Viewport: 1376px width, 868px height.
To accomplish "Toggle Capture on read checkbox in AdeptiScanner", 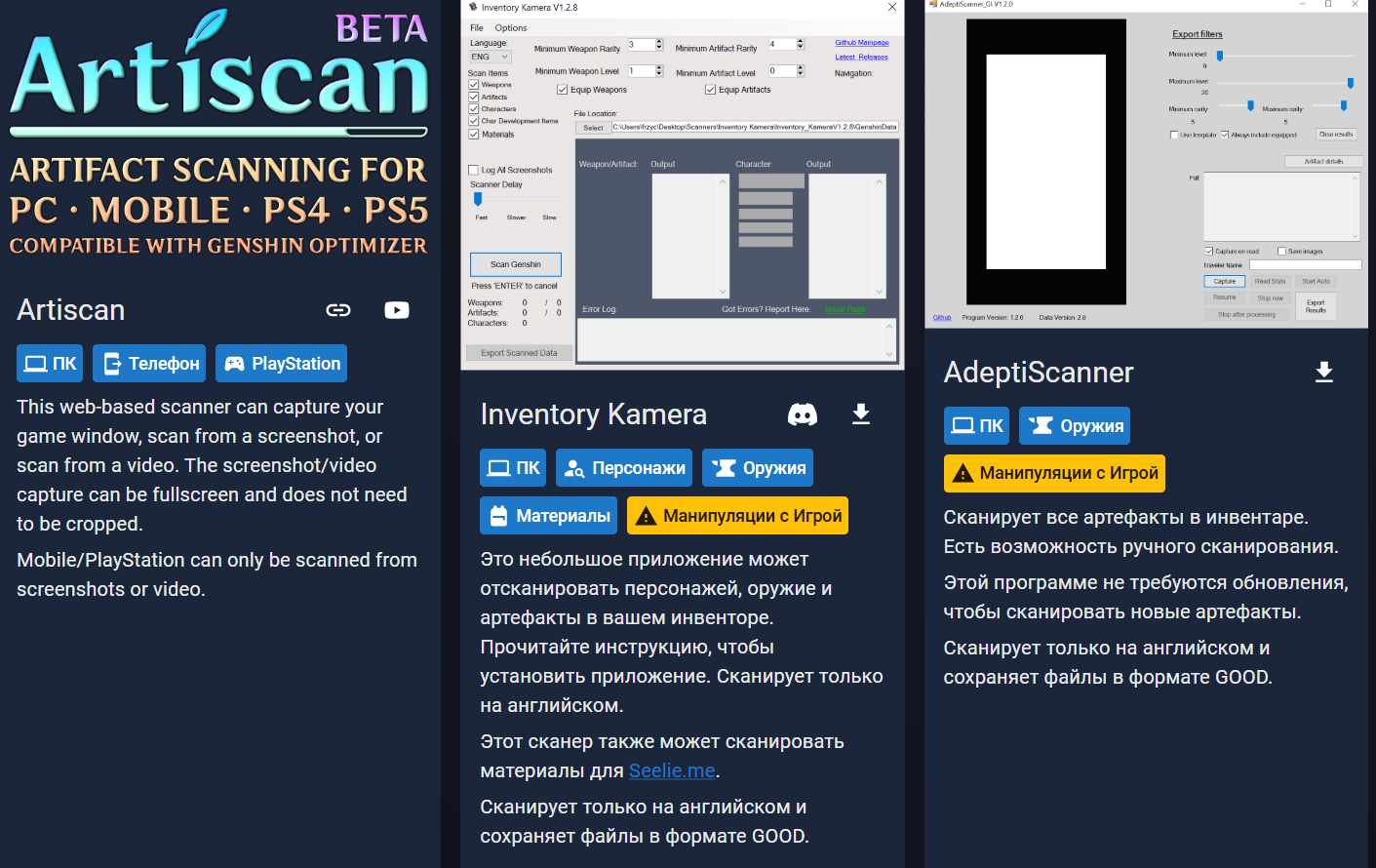I will 1210,252.
